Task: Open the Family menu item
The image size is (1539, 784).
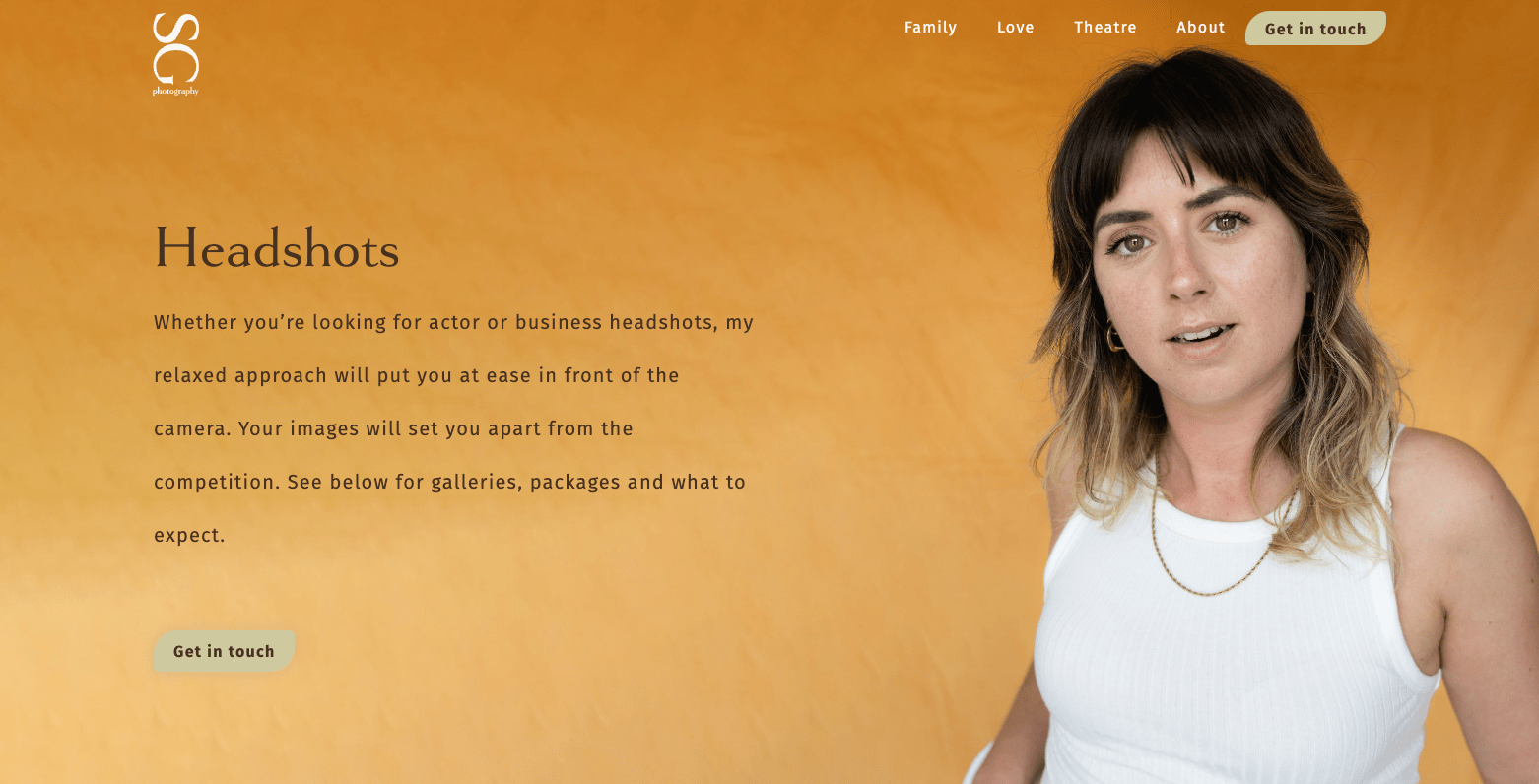Action: tap(930, 28)
